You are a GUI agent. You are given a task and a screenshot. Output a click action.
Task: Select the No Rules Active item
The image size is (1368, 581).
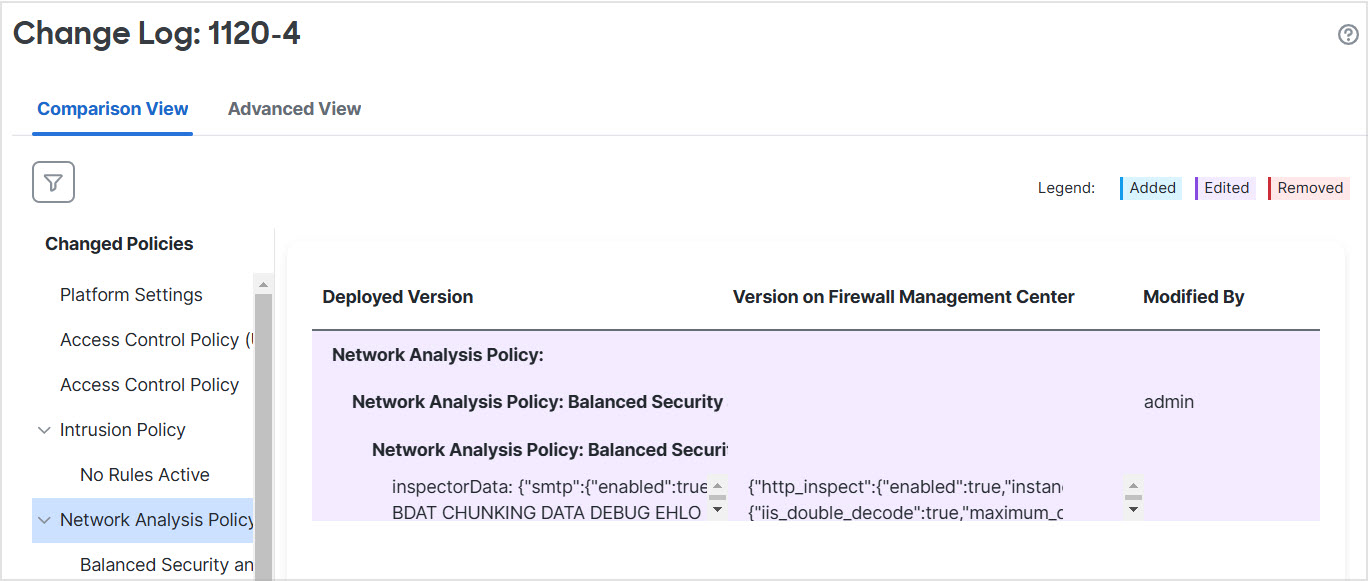144,475
